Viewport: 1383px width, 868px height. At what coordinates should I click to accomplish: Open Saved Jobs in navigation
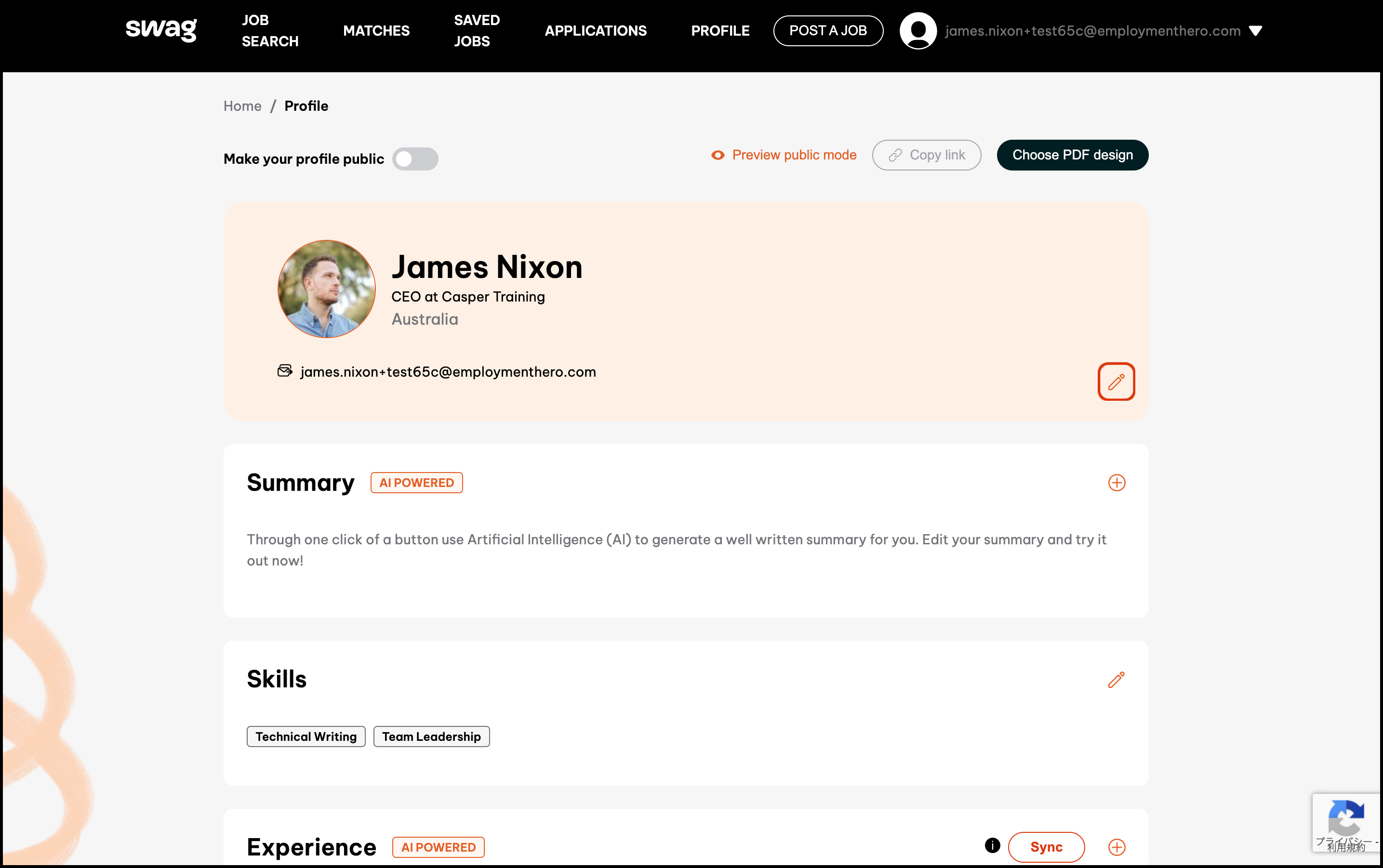click(477, 30)
